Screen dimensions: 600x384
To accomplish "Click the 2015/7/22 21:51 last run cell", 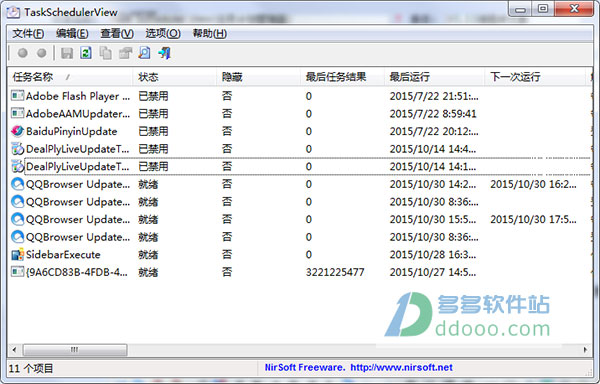I will click(x=434, y=96).
